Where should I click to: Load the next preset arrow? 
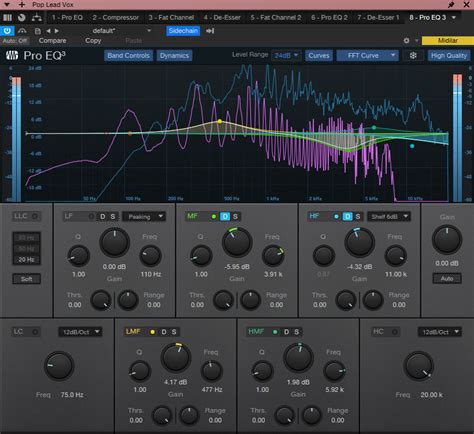pos(57,31)
